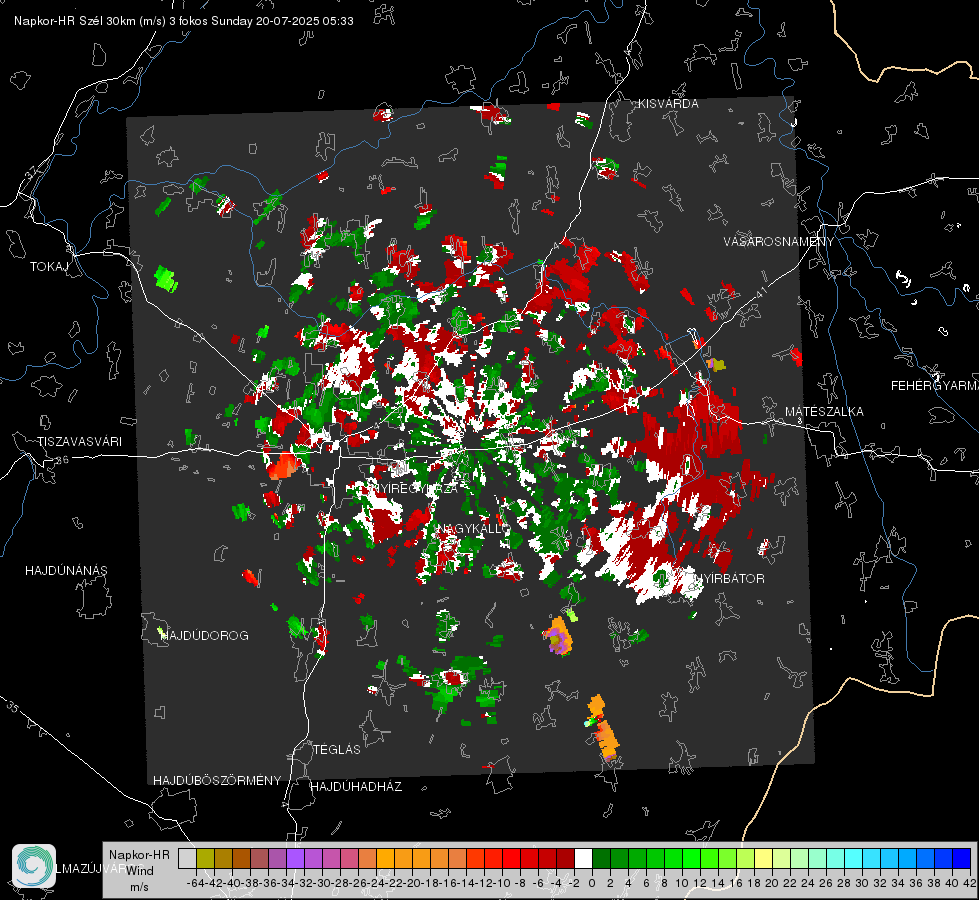This screenshot has width=979, height=900.
Task: Click the Wind label in the legend
Action: (x=139, y=870)
